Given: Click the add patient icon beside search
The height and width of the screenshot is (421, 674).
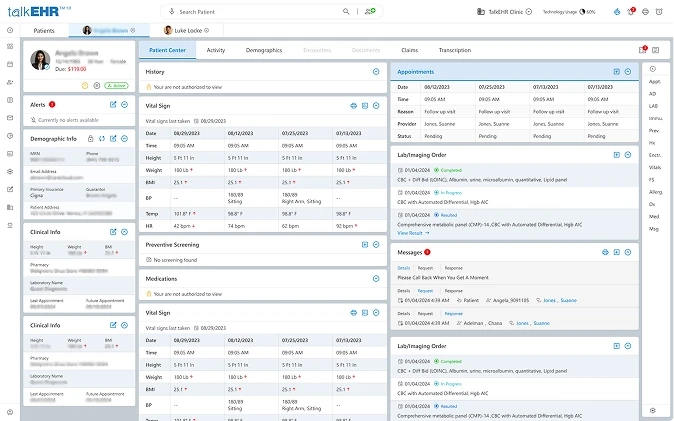Looking at the screenshot, I should point(371,11).
